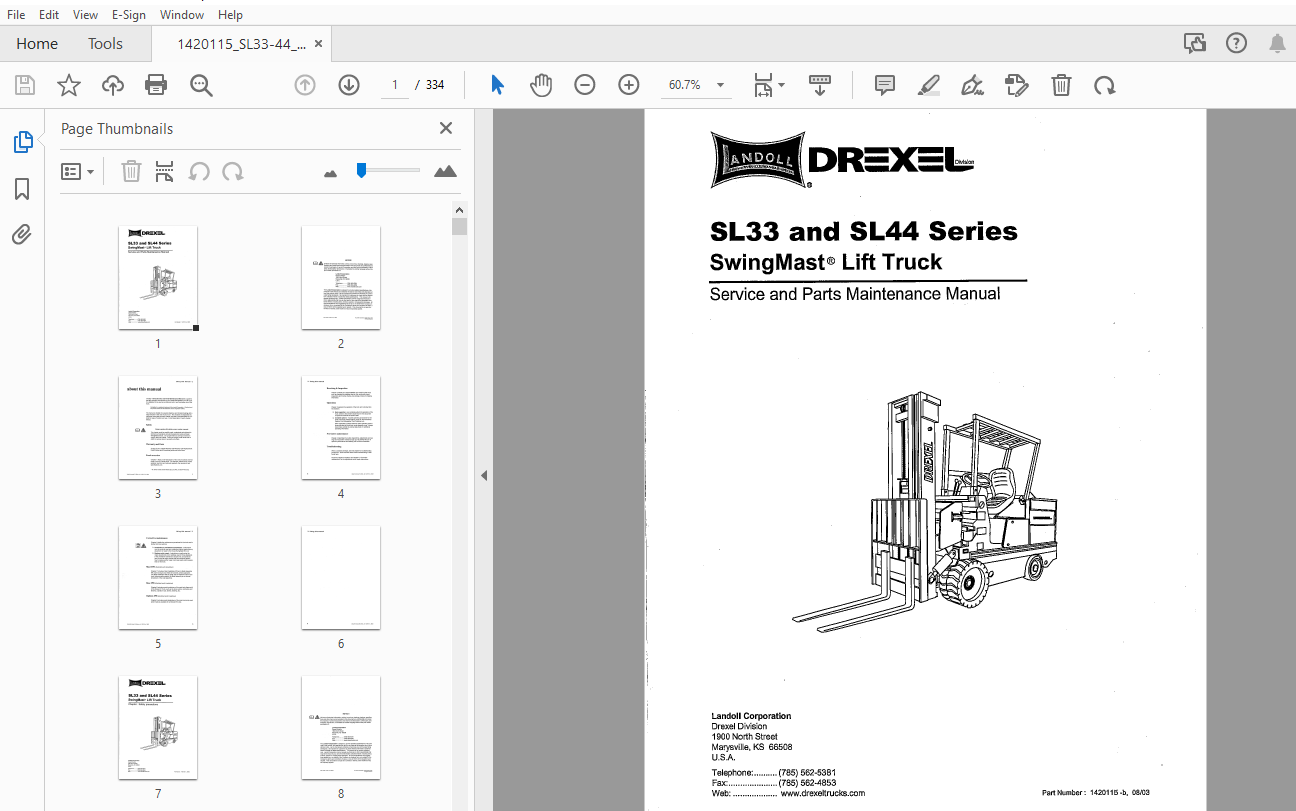
Task: Open the Help menu
Action: [x=230, y=15]
